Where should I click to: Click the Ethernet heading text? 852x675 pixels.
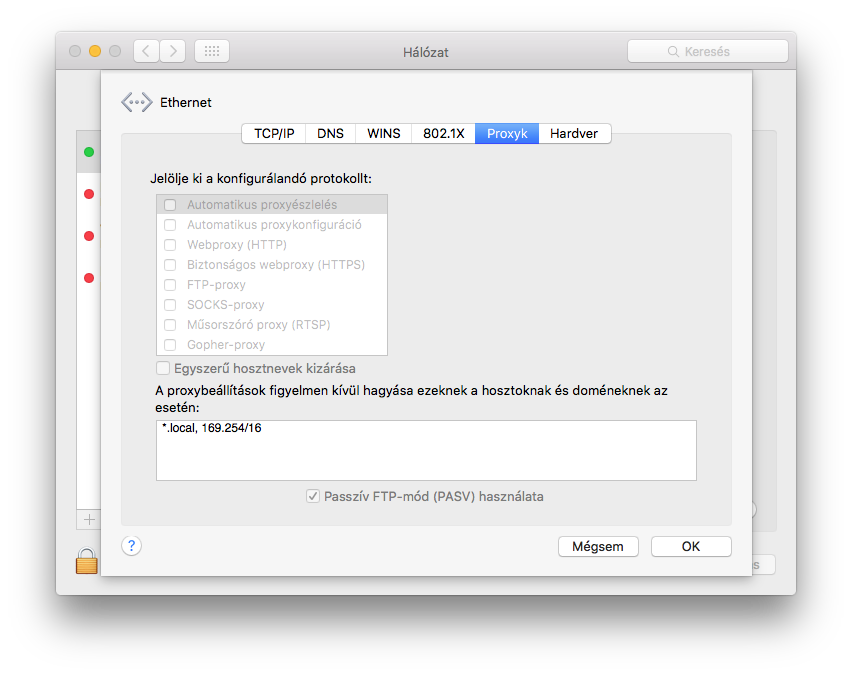185,103
